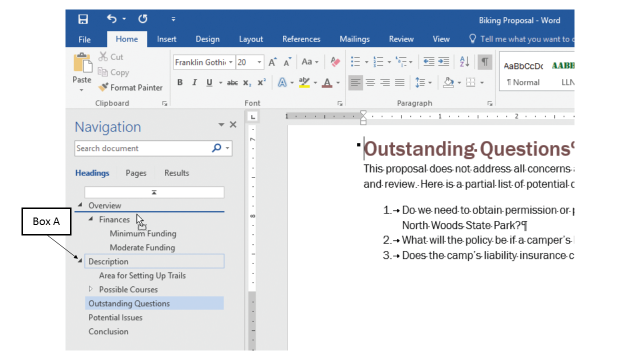This screenshot has height=360, width=640.
Task: Redo or repeat the last action
Action: coord(142,19)
